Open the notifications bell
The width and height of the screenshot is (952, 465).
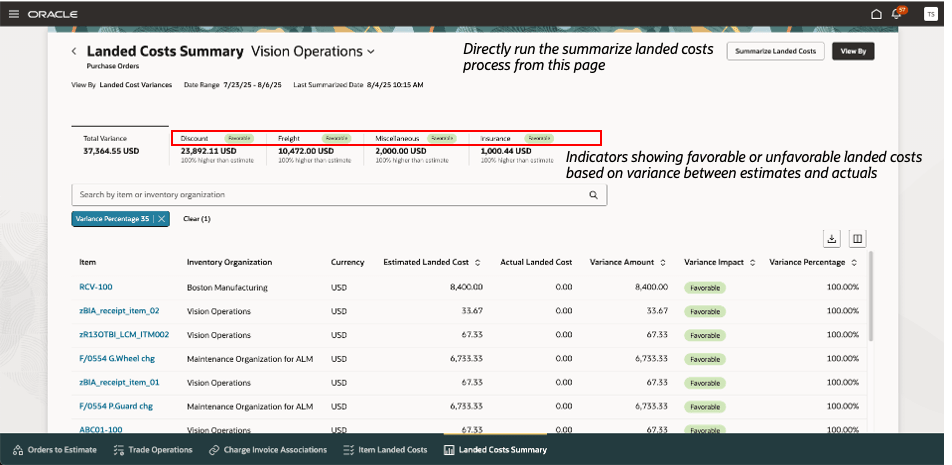(896, 14)
